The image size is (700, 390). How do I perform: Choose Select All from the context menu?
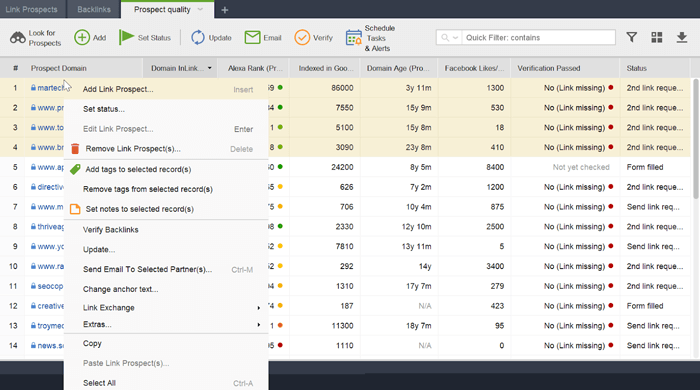167,383
